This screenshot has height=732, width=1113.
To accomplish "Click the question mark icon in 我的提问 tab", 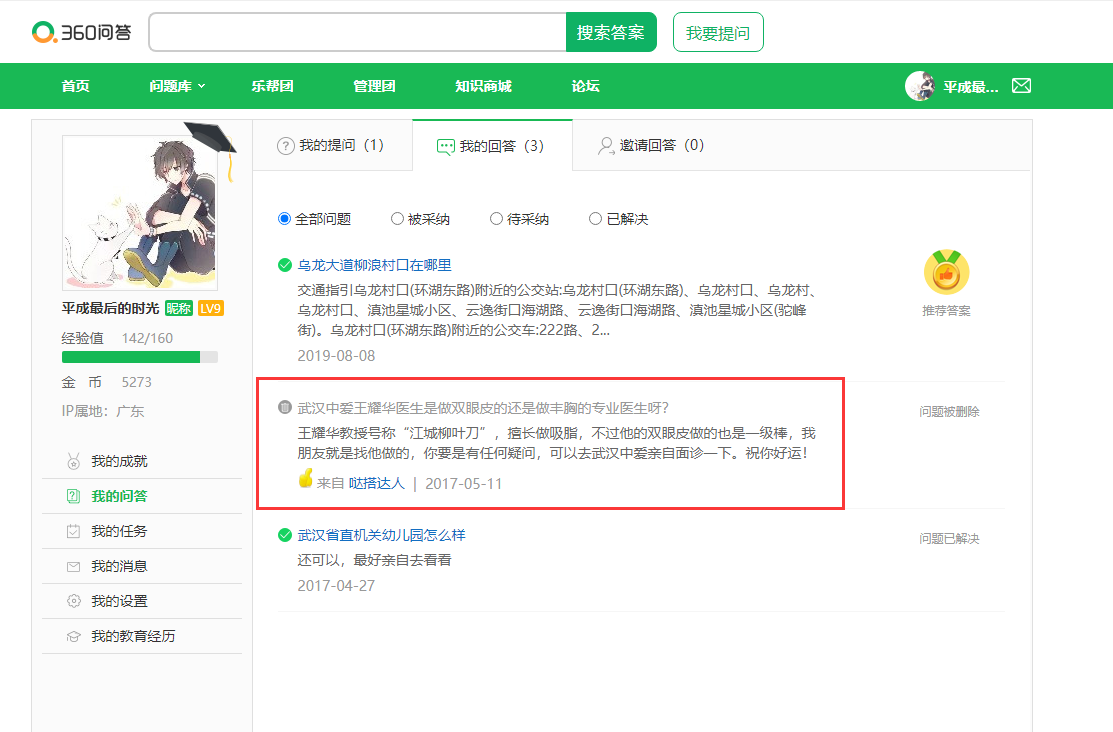I will (x=285, y=146).
